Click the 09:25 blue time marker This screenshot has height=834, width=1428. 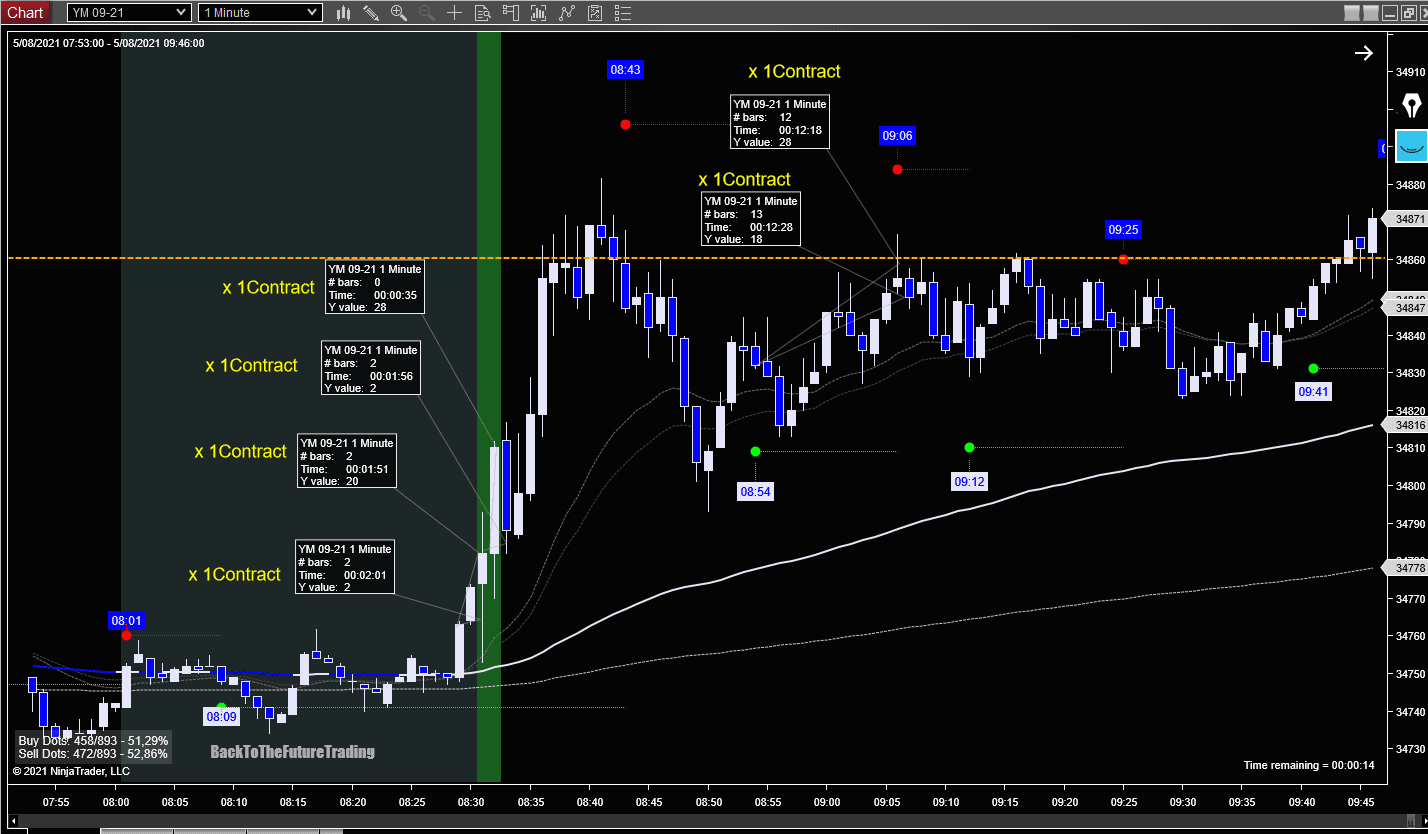1123,230
